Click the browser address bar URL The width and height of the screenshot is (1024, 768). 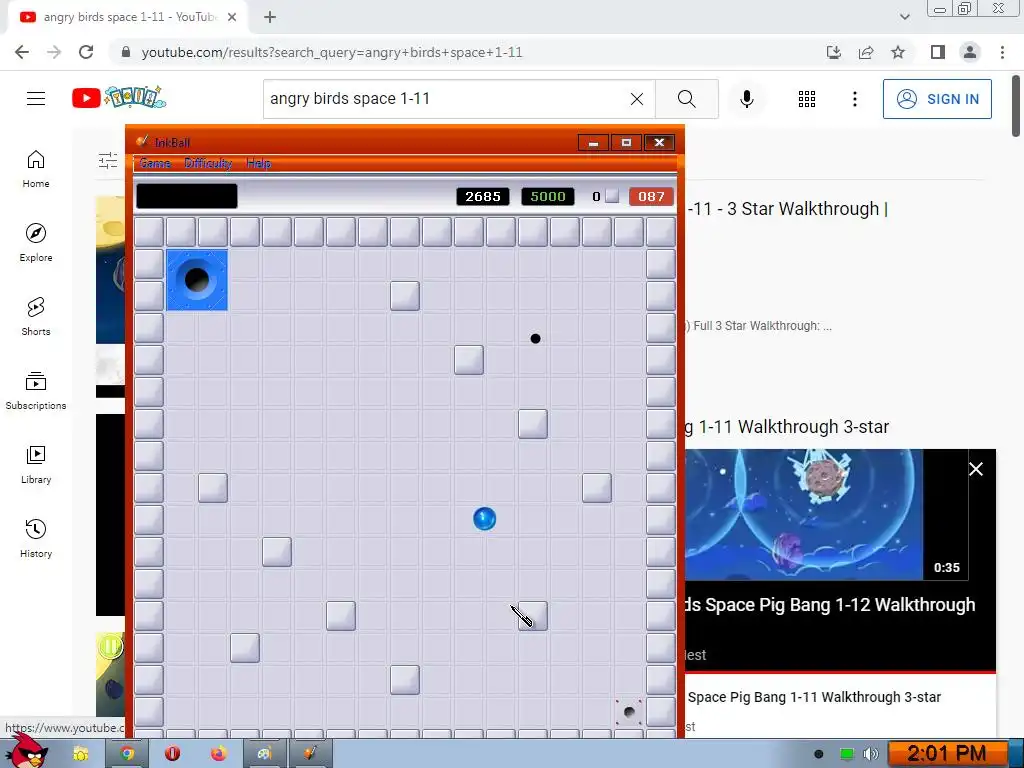(x=332, y=52)
